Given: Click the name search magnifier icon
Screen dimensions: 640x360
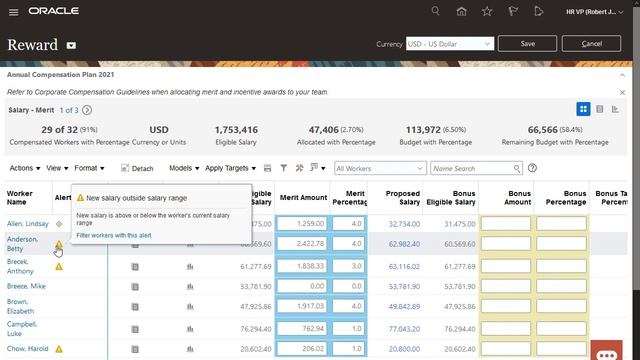Looking at the screenshot, I should (x=517, y=168).
